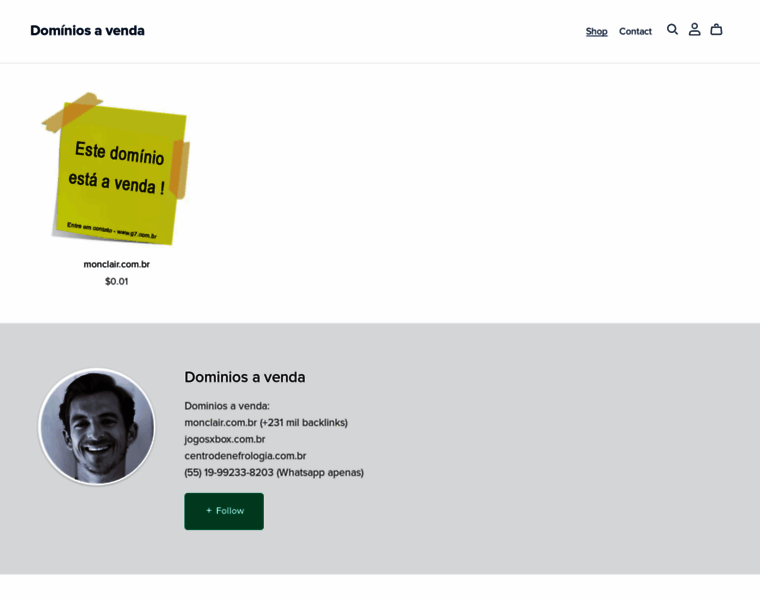Viewport: 760px width, 600px height.
Task: Click the Domínios a venda site title
Action: 87,31
